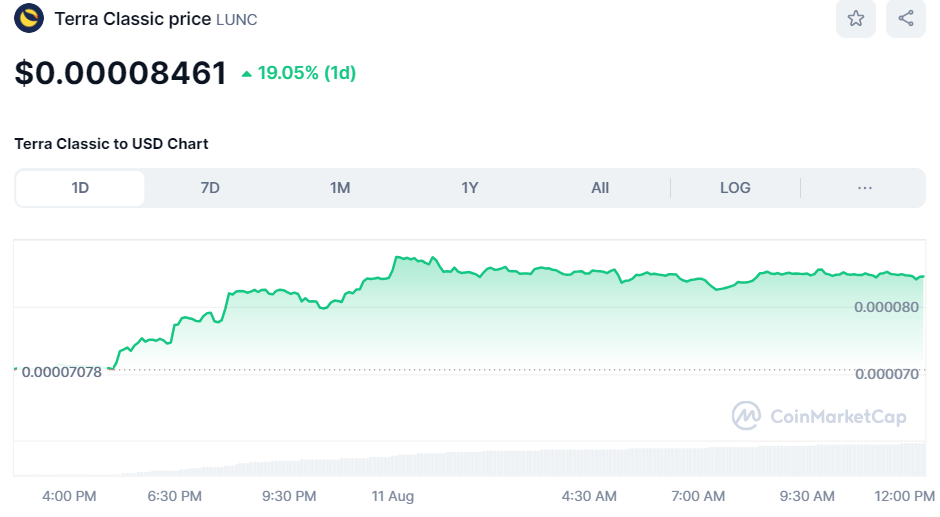Click the 0.000080 y-axis label
Image resolution: width=940 pixels, height=517 pixels.
(886, 307)
